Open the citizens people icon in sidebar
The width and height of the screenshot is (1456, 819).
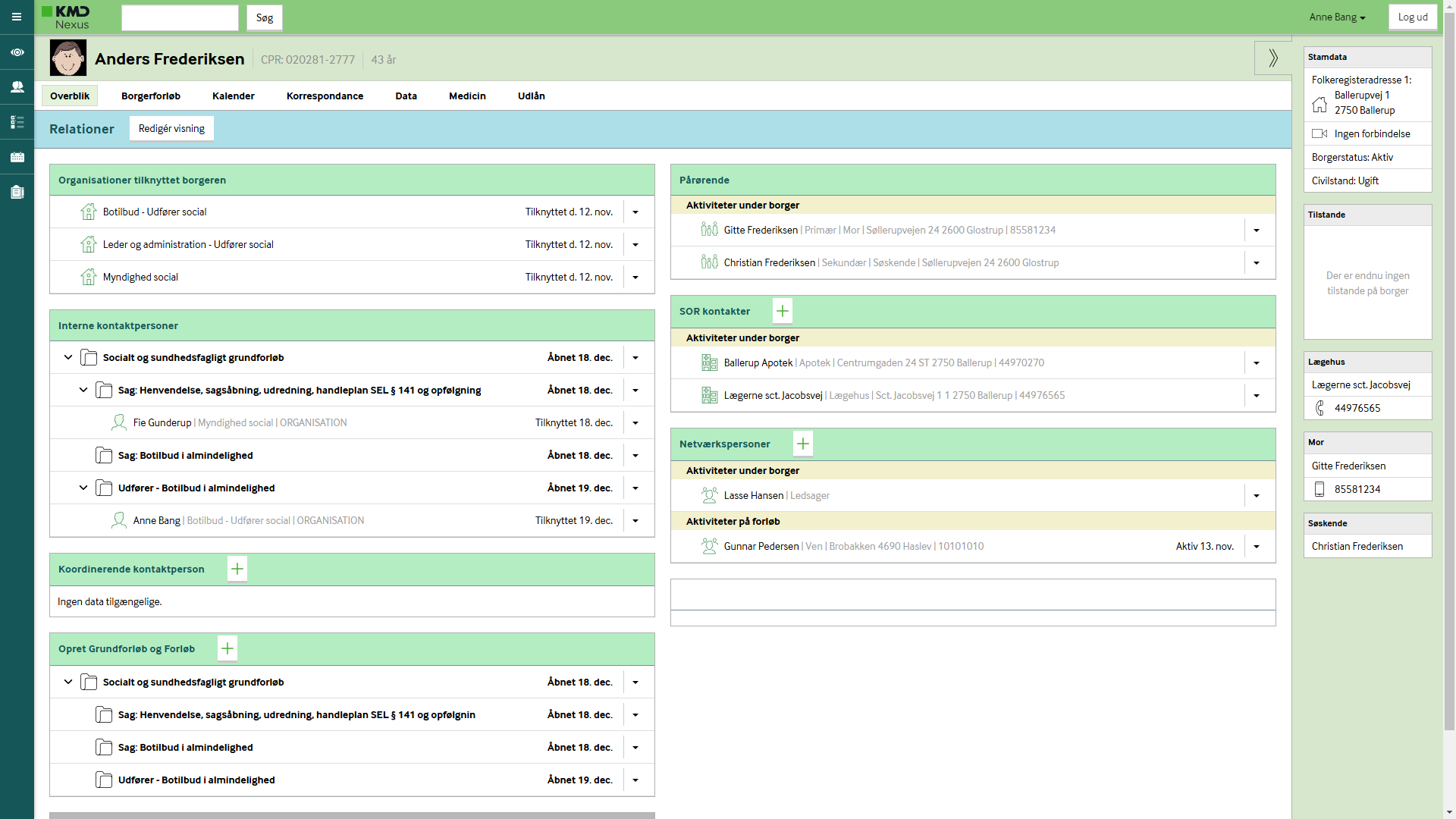[x=17, y=87]
